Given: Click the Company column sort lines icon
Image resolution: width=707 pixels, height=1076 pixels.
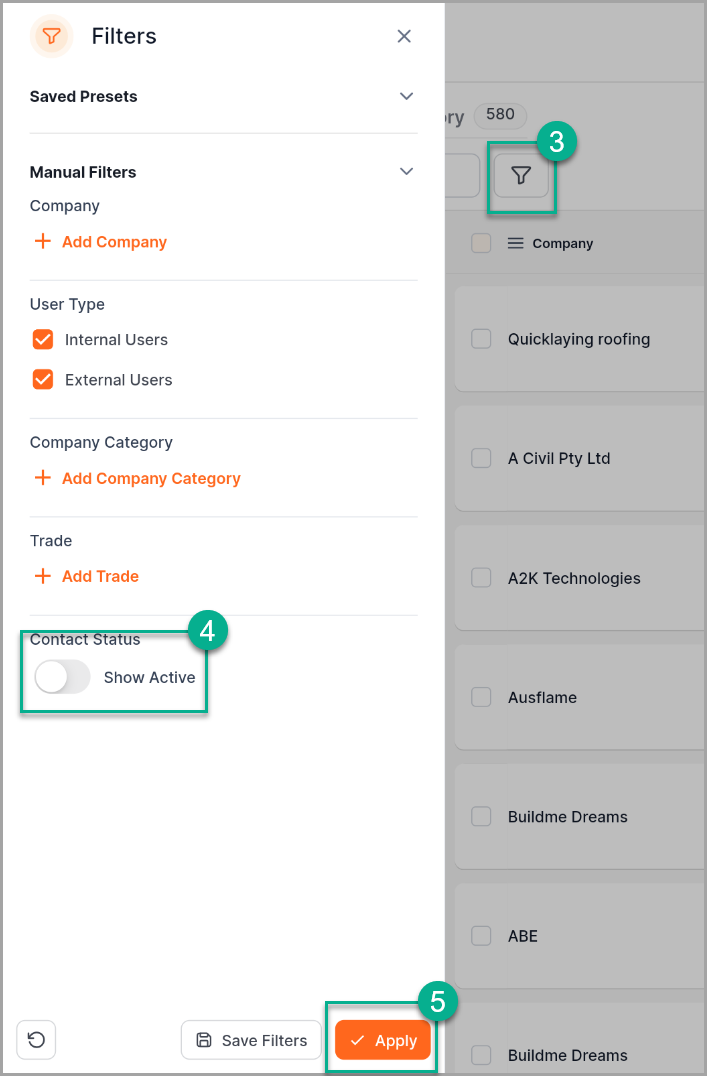Looking at the screenshot, I should (515, 243).
